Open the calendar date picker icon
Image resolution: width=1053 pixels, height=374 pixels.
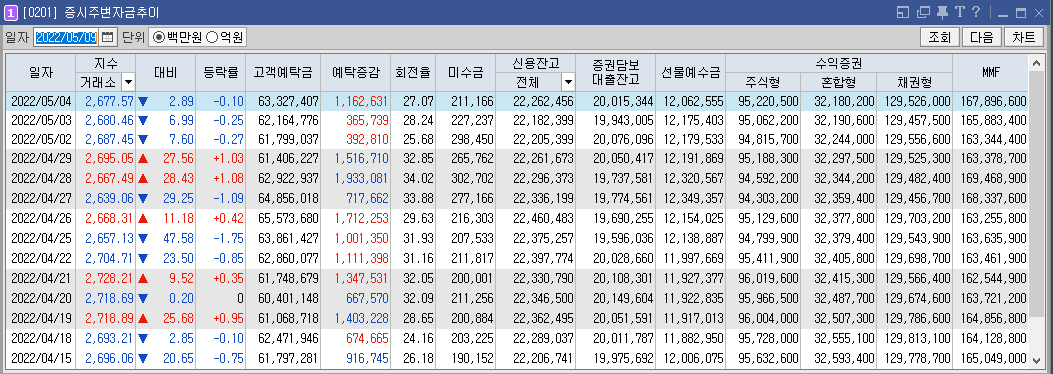pyautogui.click(x=107, y=37)
